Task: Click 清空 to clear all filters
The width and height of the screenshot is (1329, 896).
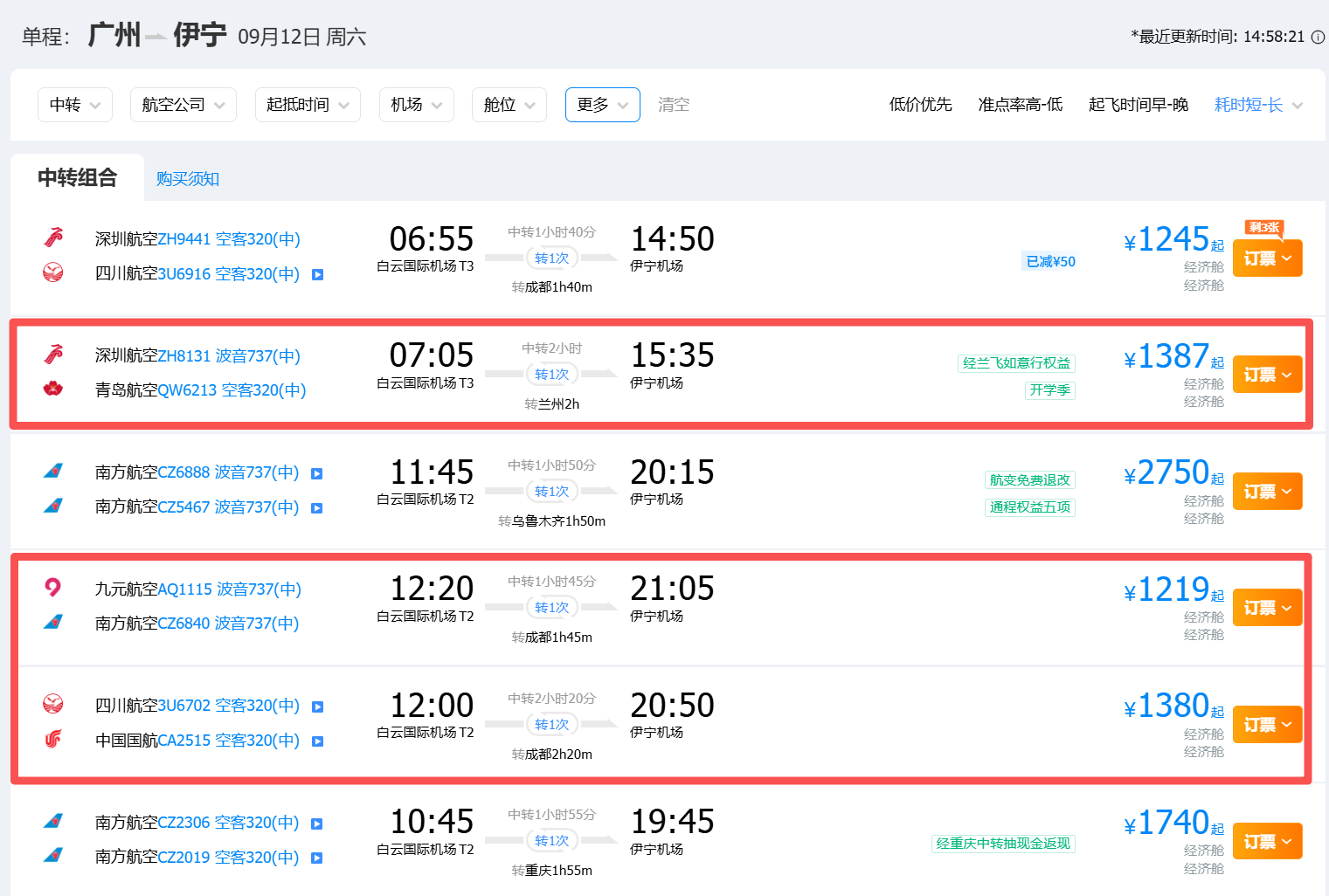Action: (x=674, y=105)
